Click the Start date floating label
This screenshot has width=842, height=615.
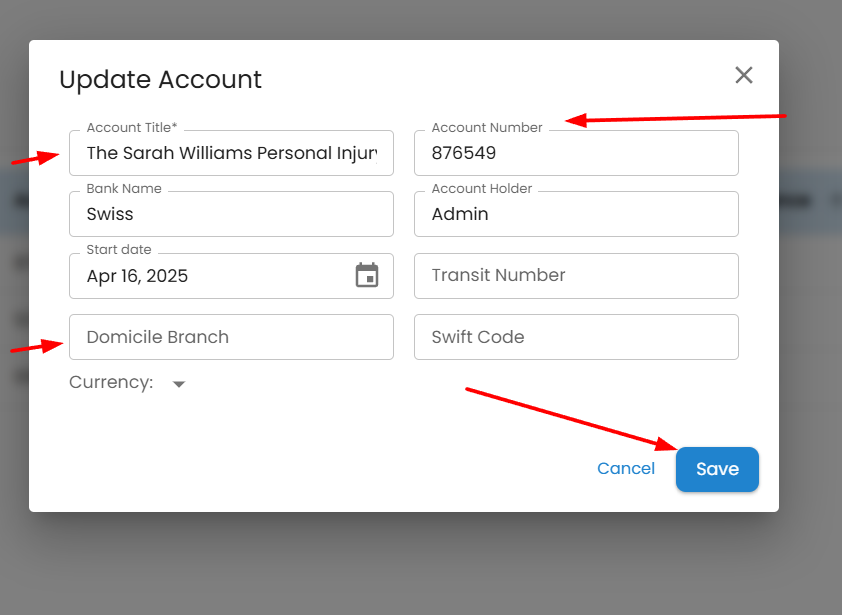pos(119,250)
